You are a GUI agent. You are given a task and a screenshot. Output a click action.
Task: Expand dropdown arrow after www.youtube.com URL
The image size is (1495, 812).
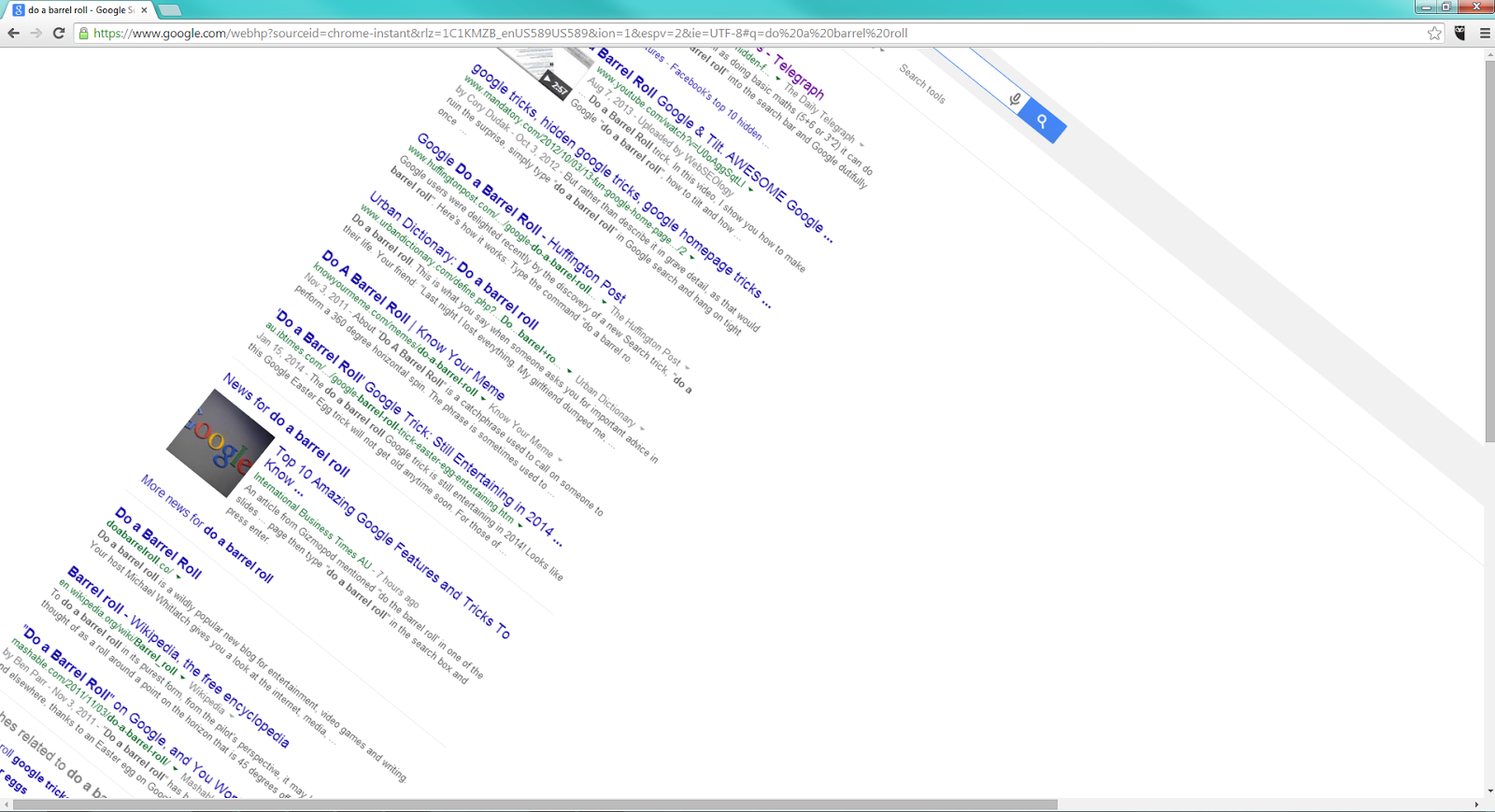[x=750, y=190]
